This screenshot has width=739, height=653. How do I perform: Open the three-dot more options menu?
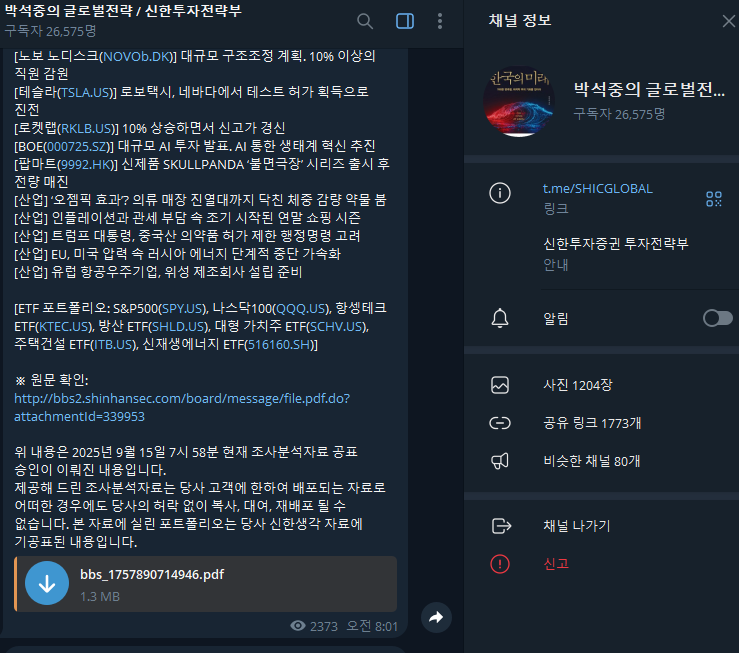click(x=440, y=21)
